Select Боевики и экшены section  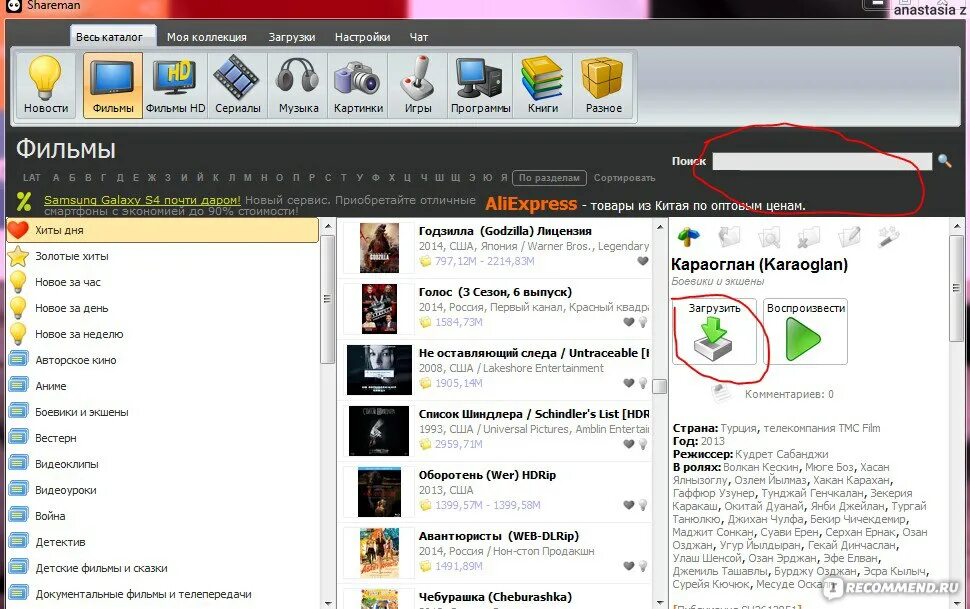(x=163, y=412)
